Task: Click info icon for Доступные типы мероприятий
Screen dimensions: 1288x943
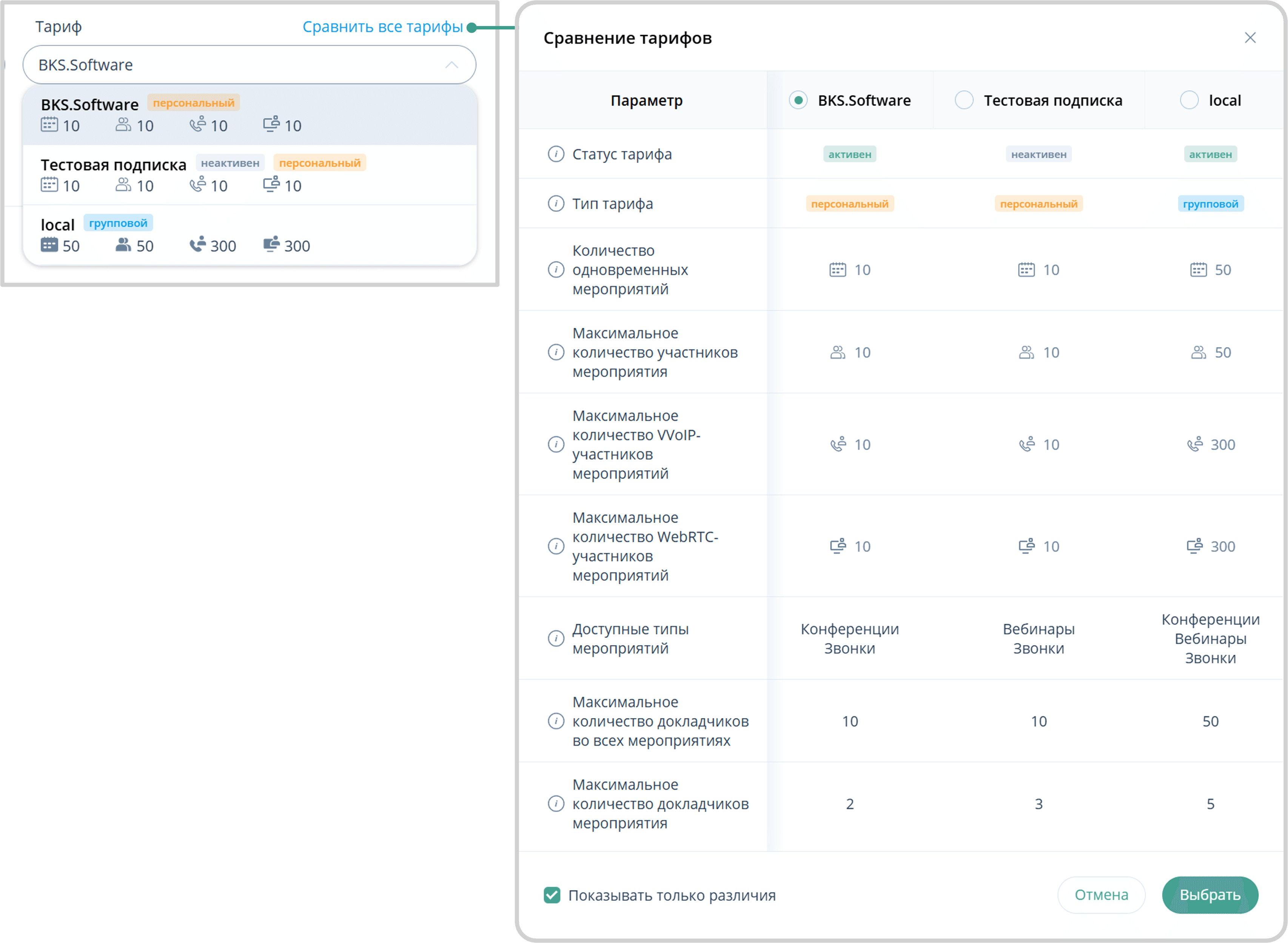Action: [556, 638]
